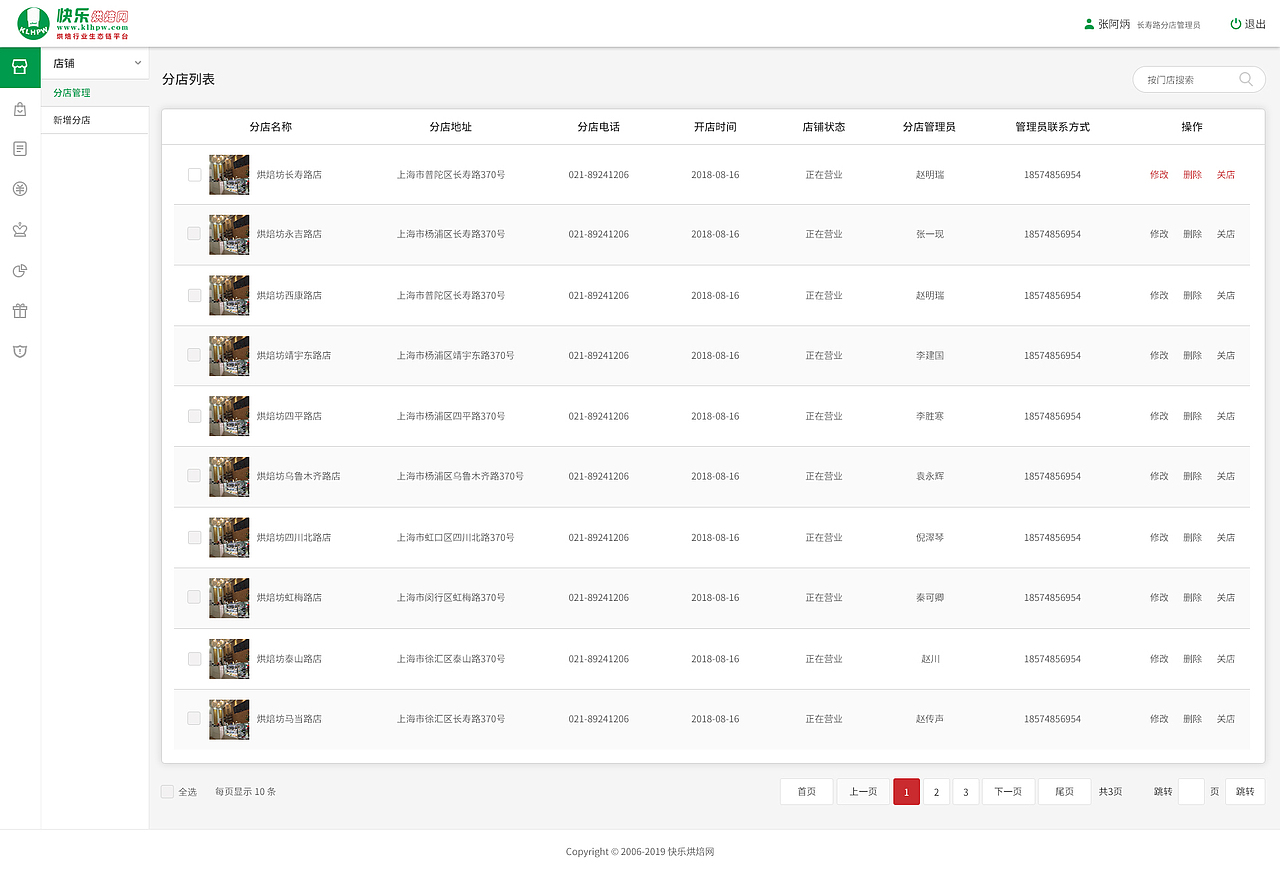This screenshot has width=1280, height=871.
Task: Select 新增分店 in the sidebar
Action: [x=72, y=120]
